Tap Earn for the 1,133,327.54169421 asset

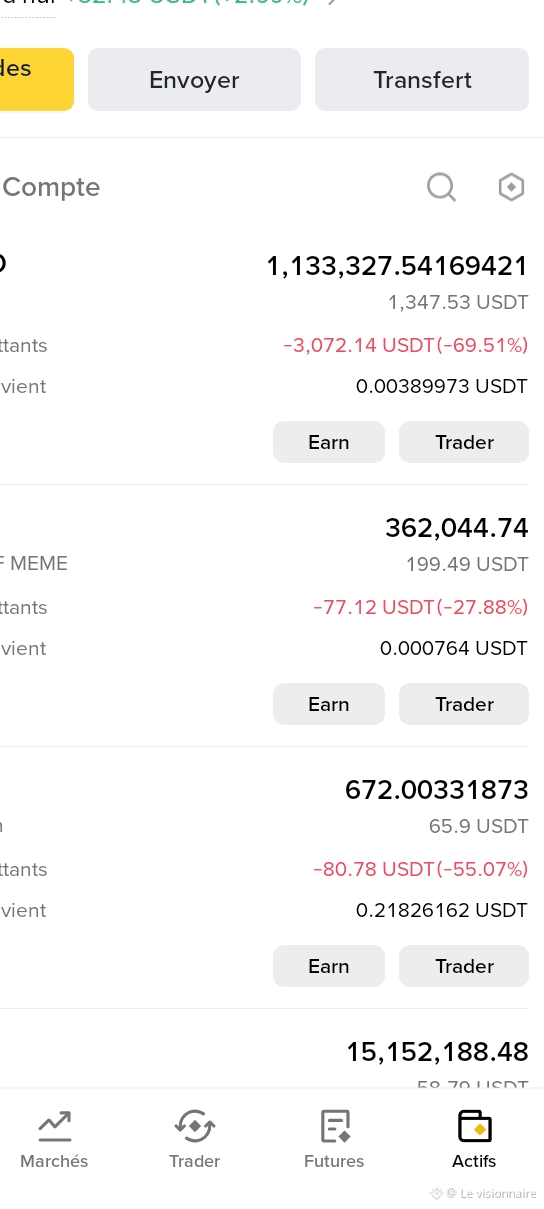[x=329, y=442]
